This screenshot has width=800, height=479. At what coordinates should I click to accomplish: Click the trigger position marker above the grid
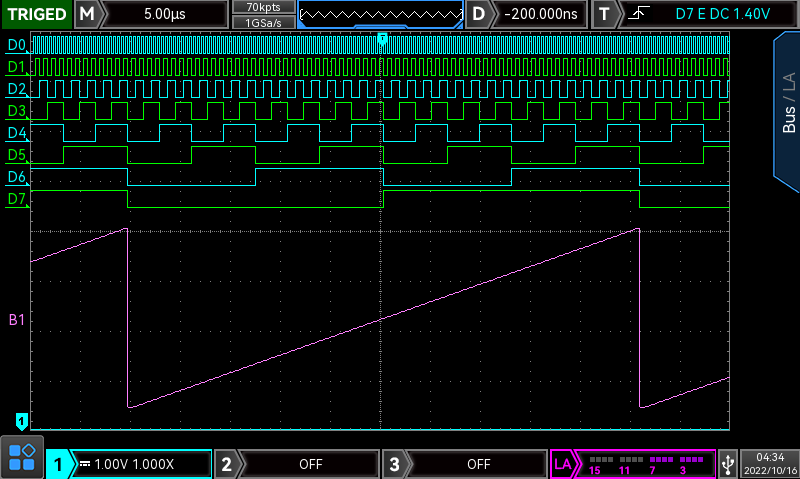click(382, 38)
